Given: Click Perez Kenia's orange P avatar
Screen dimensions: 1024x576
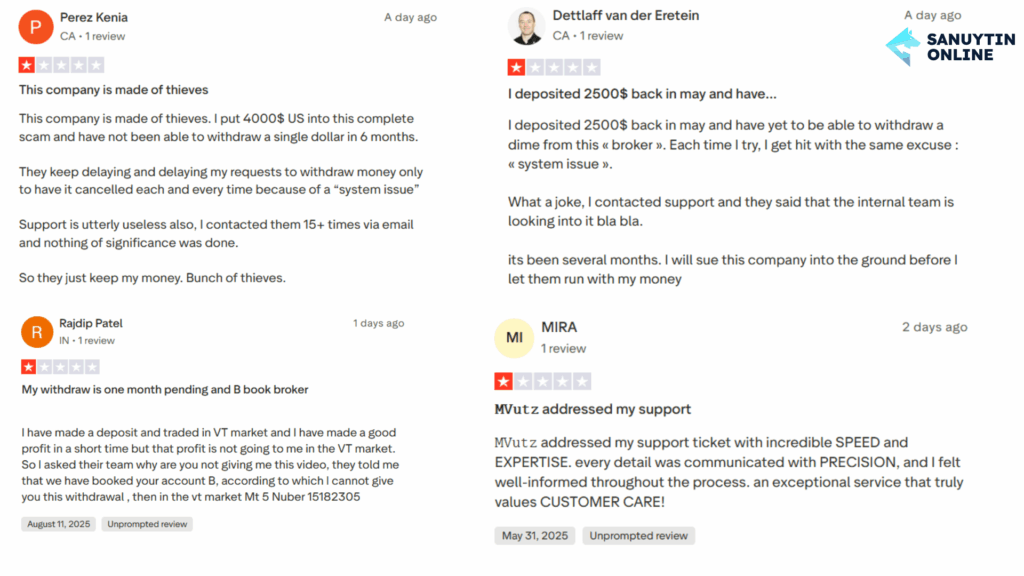Looking at the screenshot, I should [36, 27].
